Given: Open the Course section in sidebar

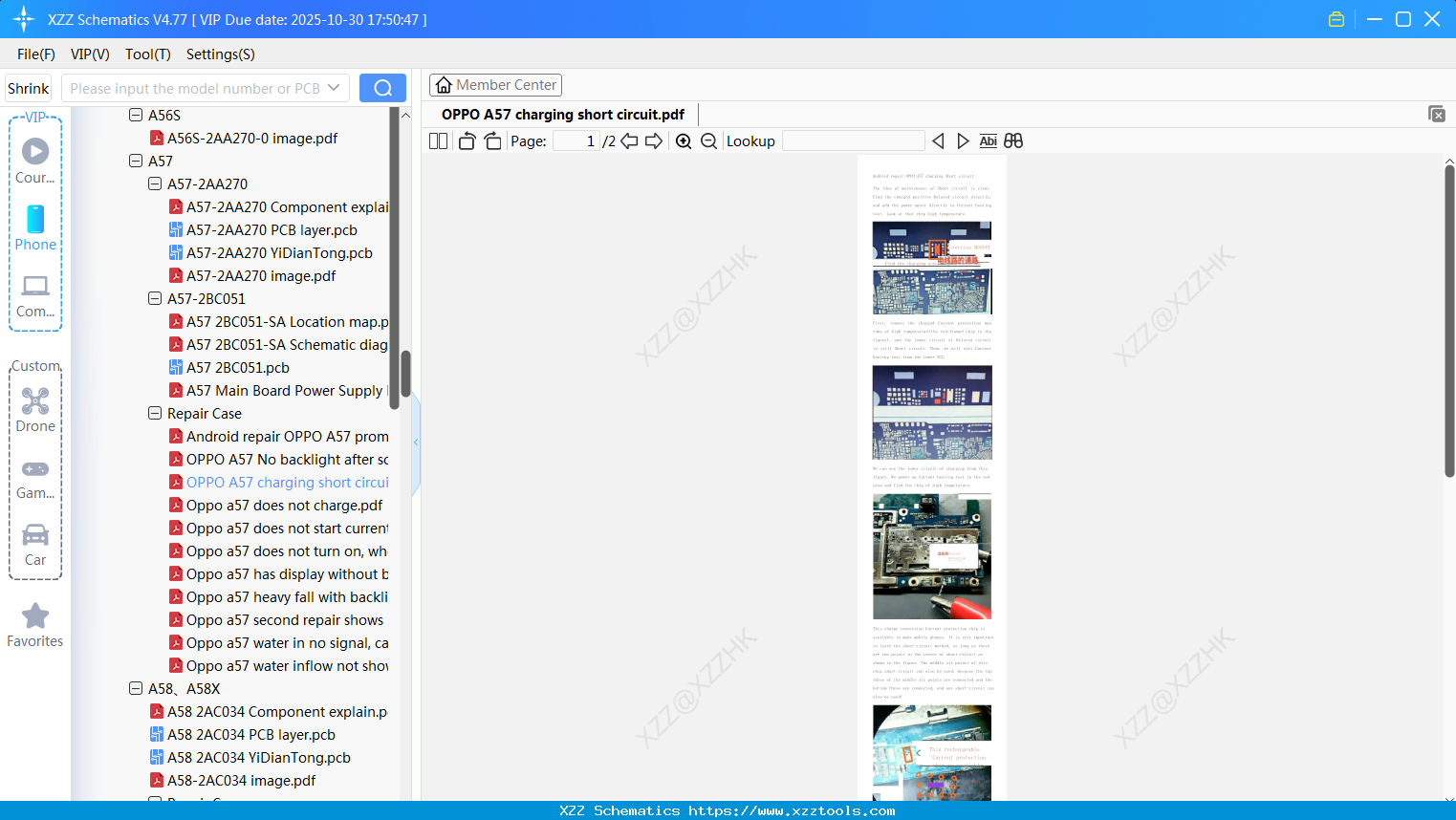Looking at the screenshot, I should pos(35,162).
